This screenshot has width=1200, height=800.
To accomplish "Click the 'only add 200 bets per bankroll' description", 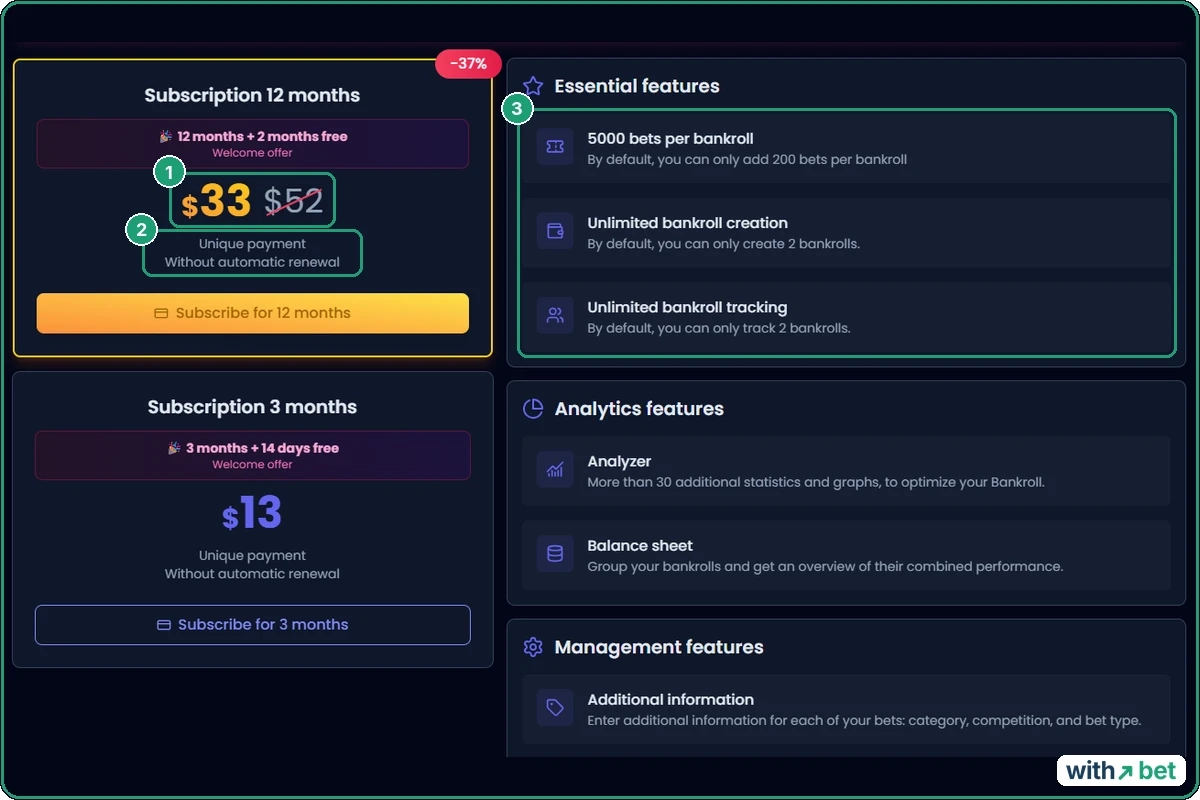I will coord(747,159).
